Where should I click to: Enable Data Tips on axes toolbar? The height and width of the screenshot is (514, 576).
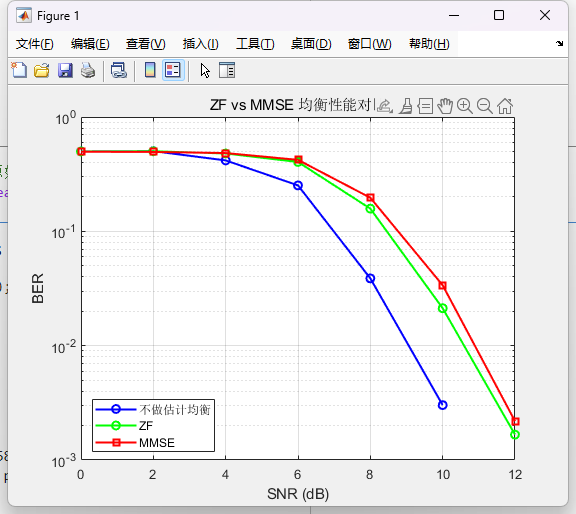tap(425, 106)
